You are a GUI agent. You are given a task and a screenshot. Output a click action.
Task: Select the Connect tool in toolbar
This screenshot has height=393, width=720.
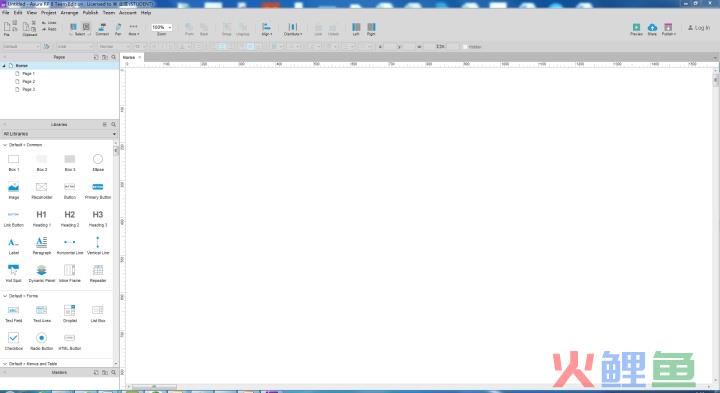[102, 29]
